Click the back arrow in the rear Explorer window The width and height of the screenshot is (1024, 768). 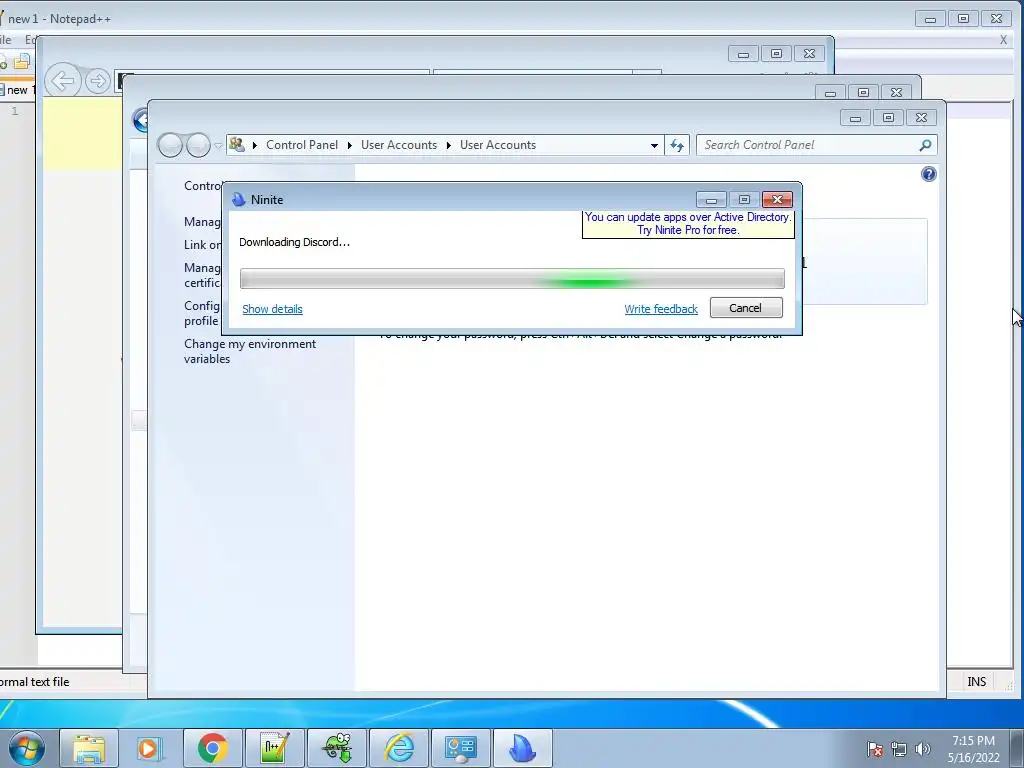pos(63,81)
